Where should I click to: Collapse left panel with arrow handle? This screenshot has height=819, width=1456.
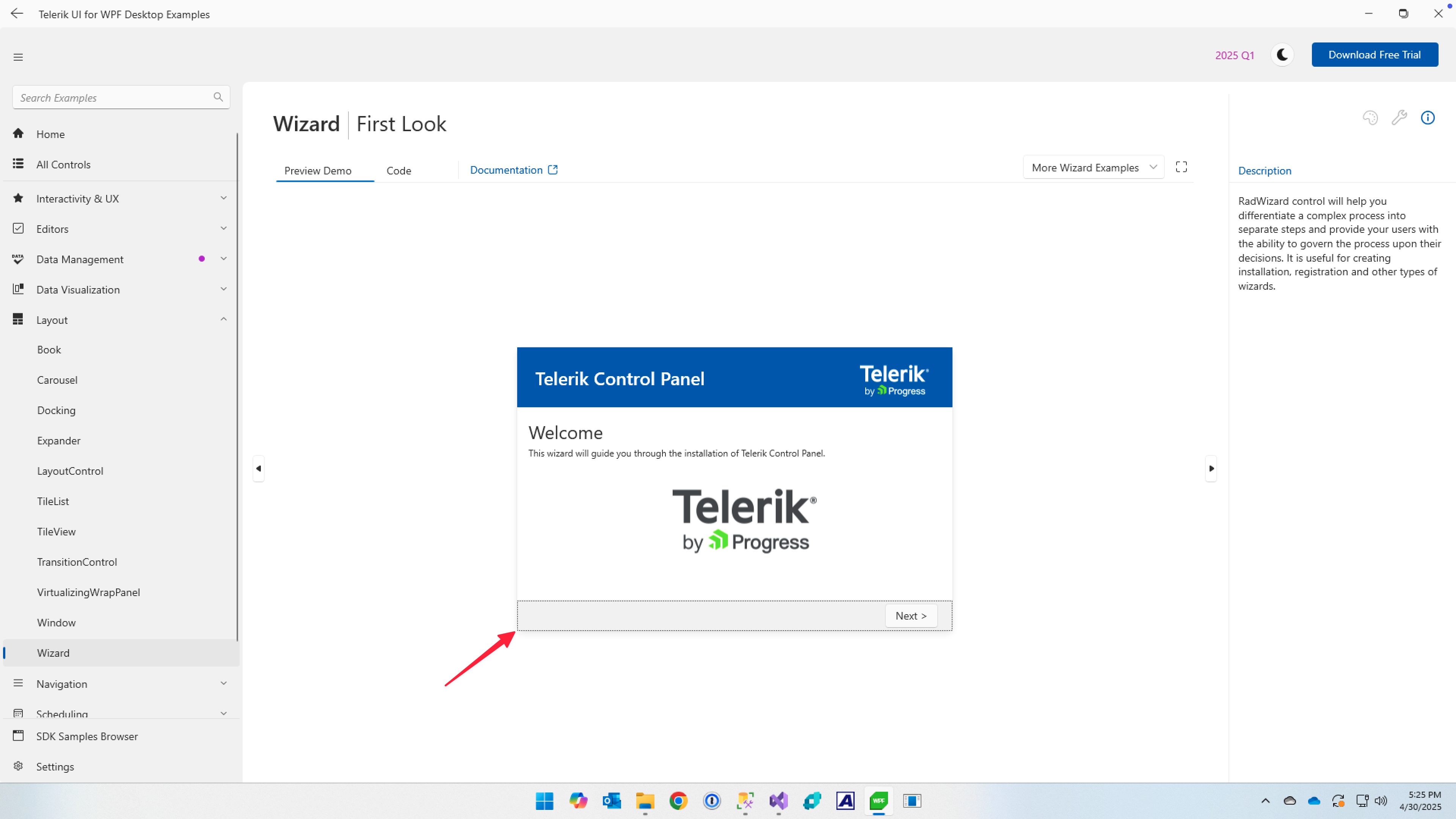click(258, 468)
